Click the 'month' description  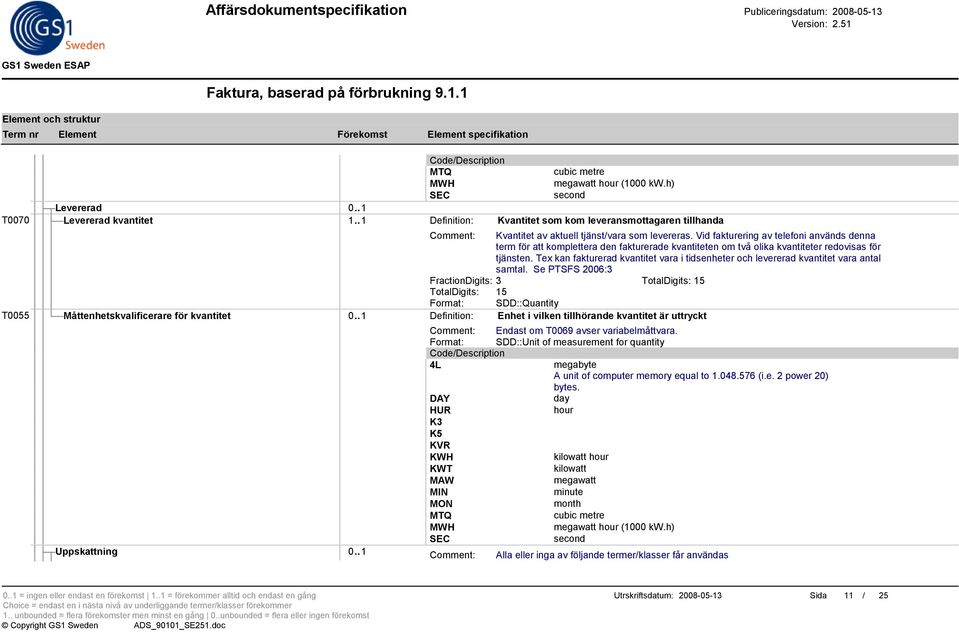pyautogui.click(x=567, y=504)
